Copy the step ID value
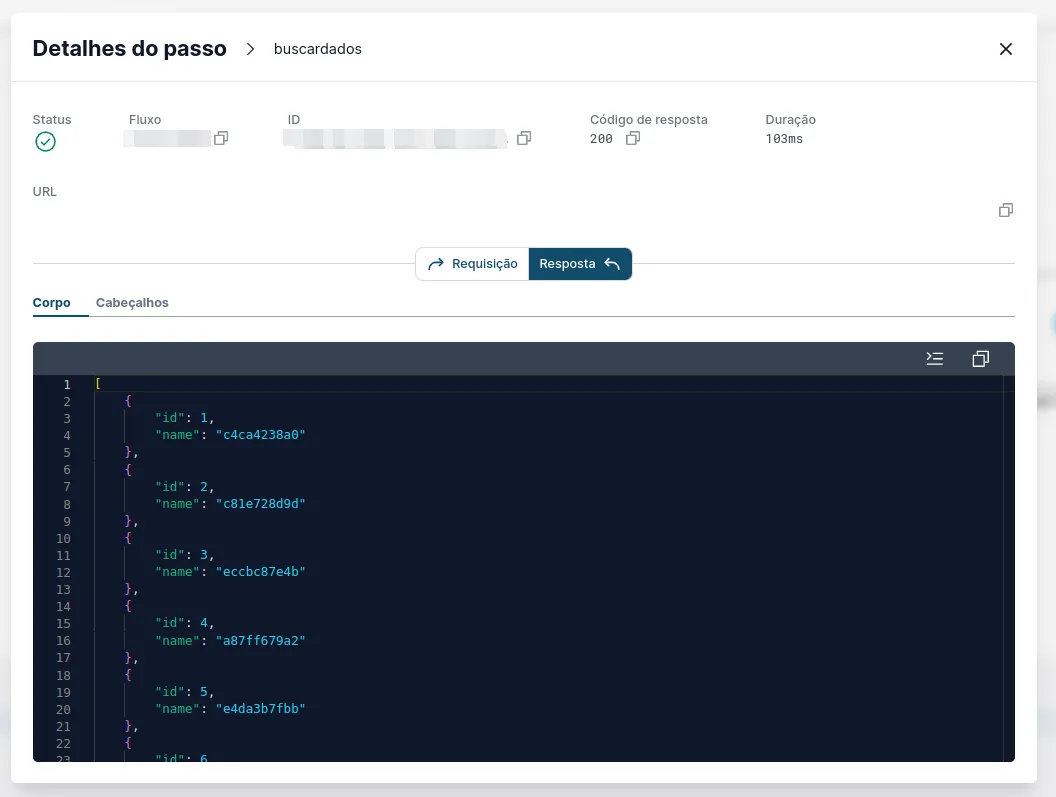Viewport: 1056px width, 797px height. point(524,138)
